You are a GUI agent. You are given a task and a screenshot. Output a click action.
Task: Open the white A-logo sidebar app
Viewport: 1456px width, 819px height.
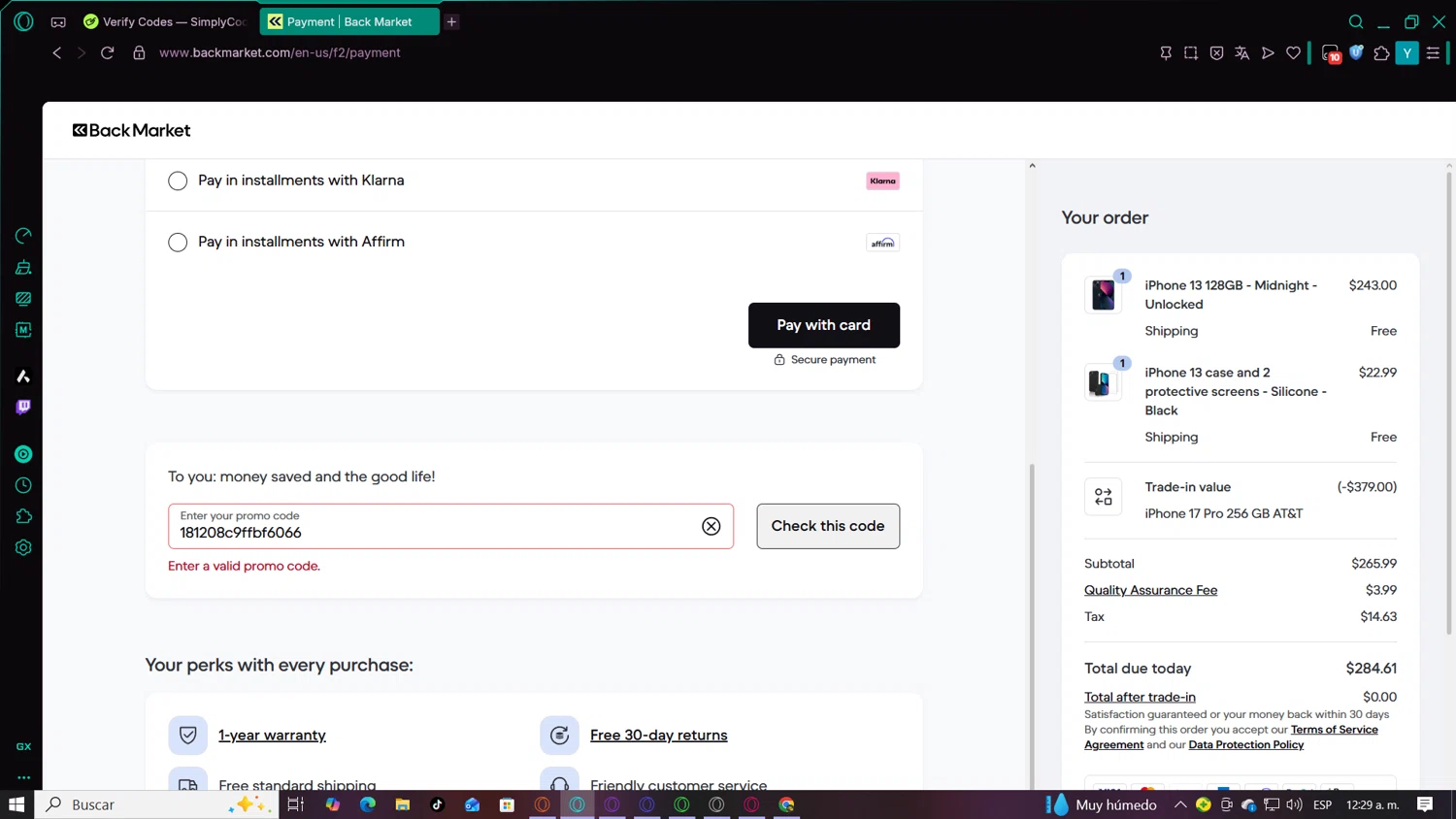click(23, 376)
